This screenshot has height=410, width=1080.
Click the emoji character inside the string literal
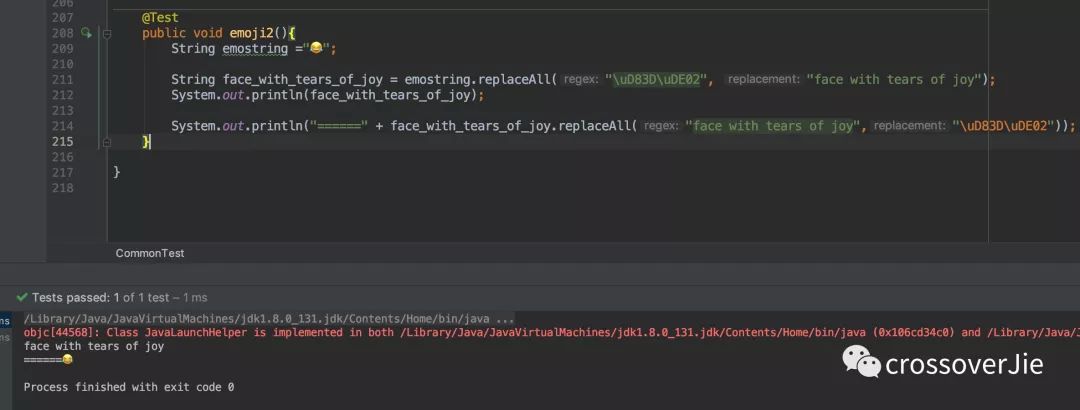coord(316,48)
